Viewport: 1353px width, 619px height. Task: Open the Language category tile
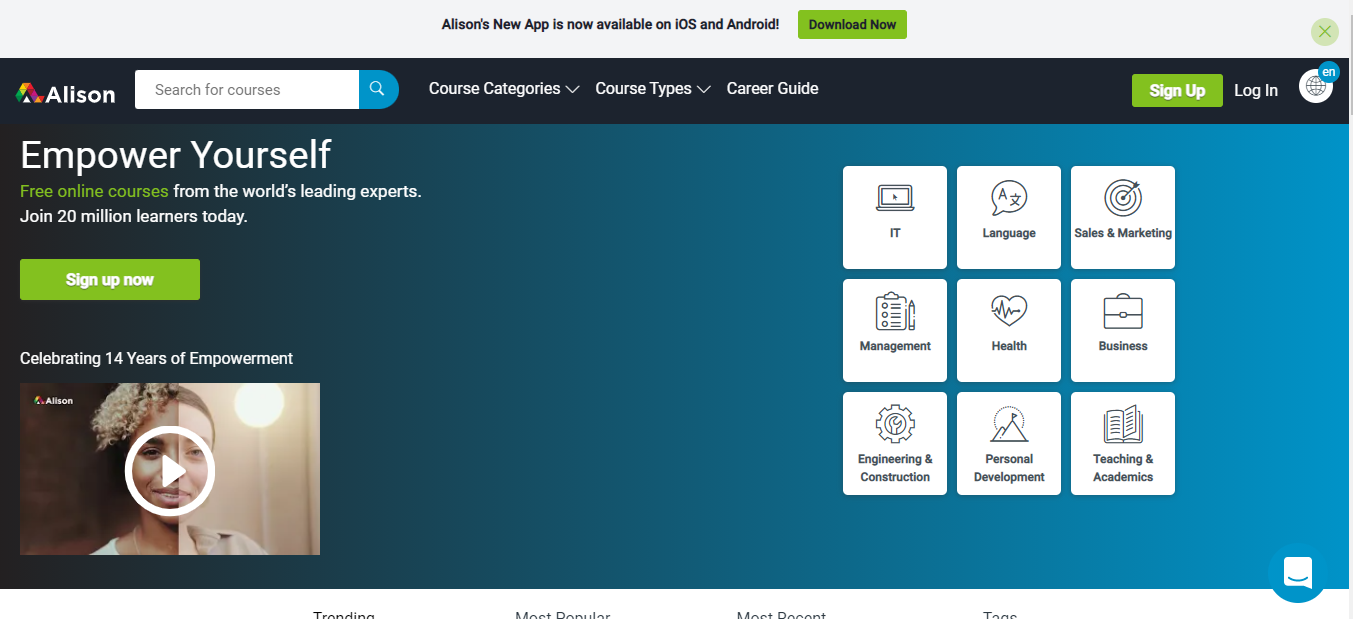pyautogui.click(x=1009, y=217)
